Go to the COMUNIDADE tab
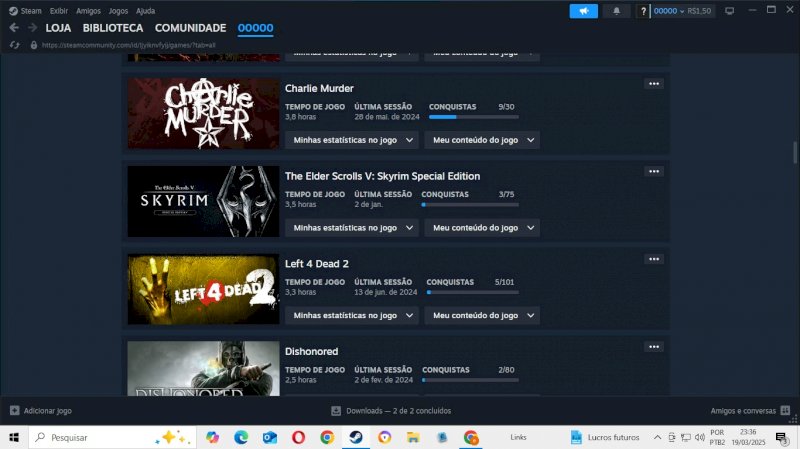Viewport: 800px width, 449px height. pyautogui.click(x=190, y=28)
